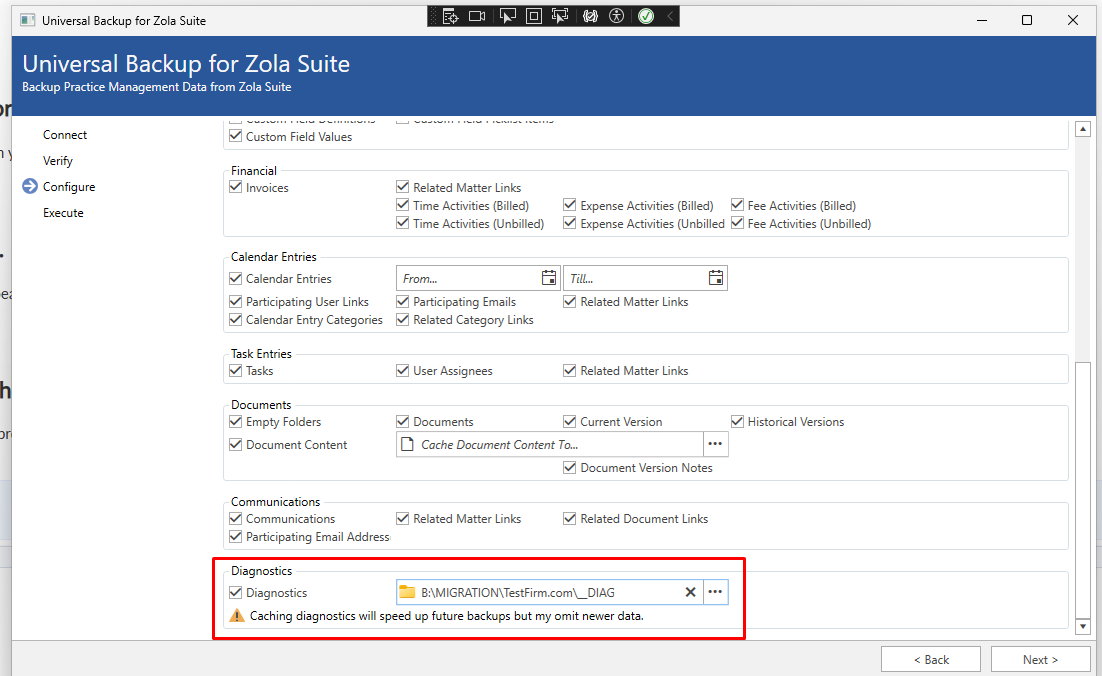Toggle Participating User Links checkbox
This screenshot has height=676, width=1102.
coord(236,301)
